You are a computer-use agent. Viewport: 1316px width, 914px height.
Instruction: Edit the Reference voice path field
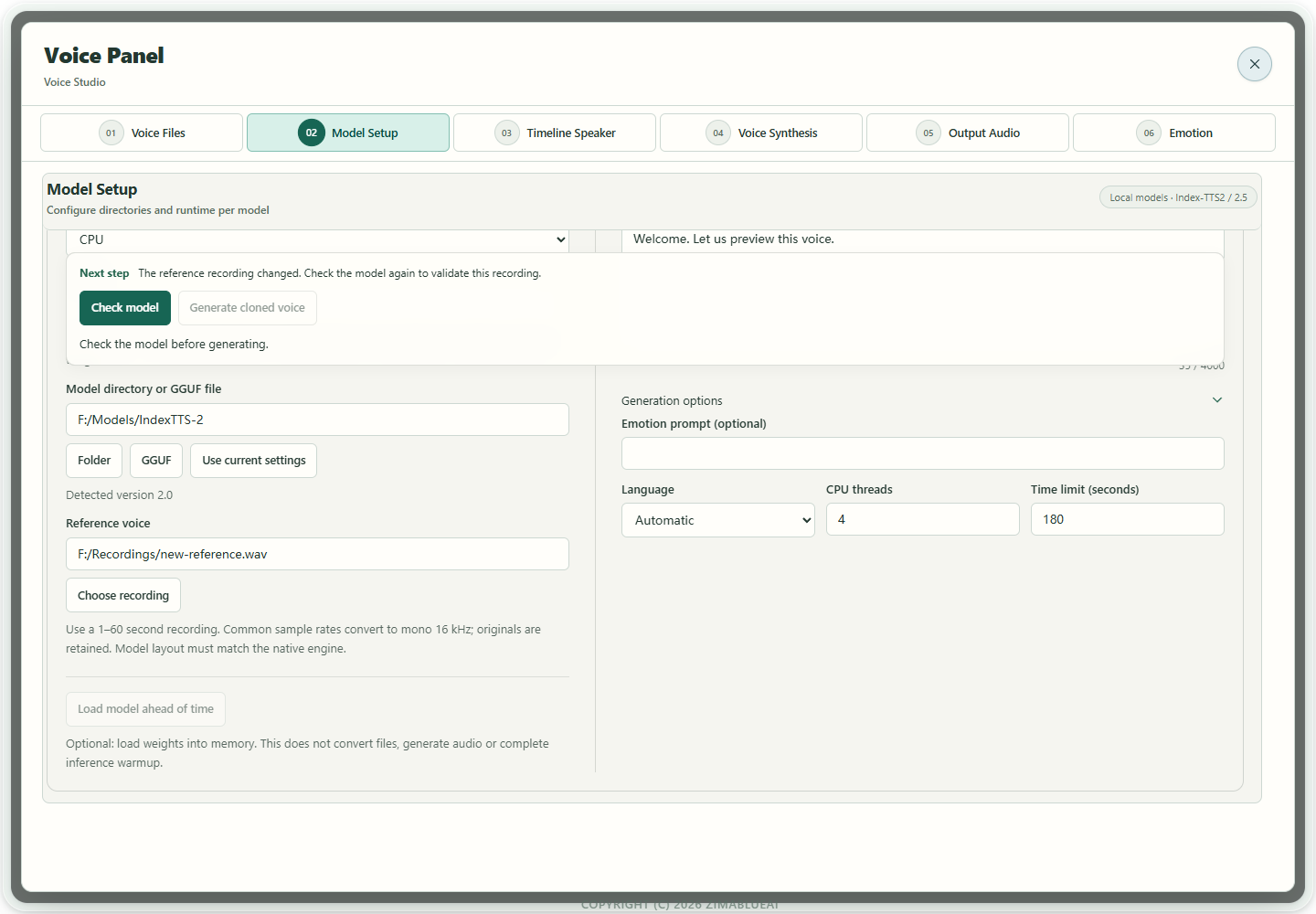(x=317, y=554)
